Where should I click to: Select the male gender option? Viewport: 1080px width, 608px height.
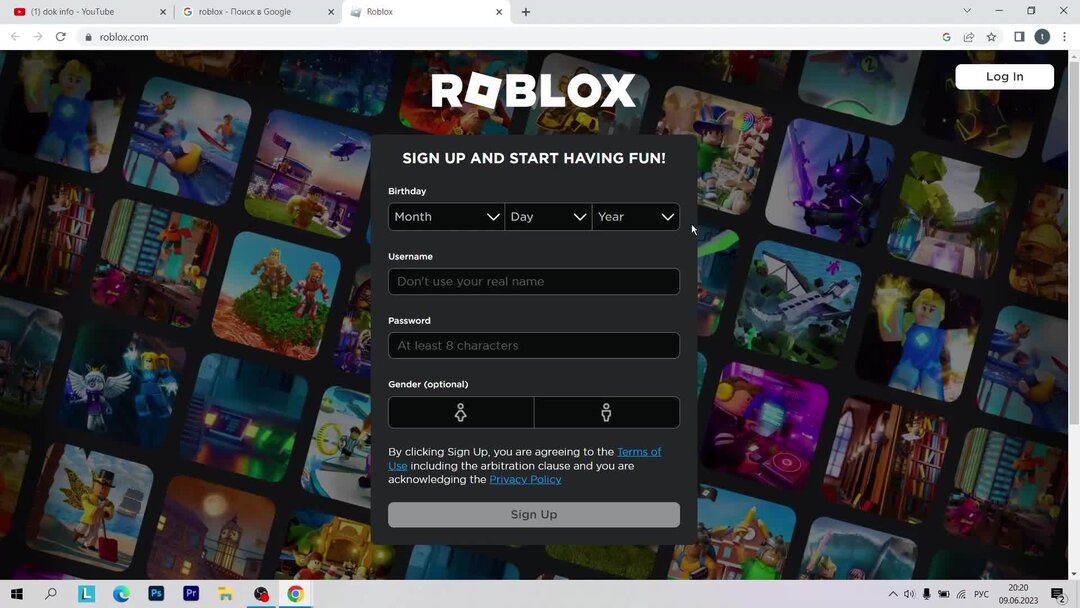[607, 412]
